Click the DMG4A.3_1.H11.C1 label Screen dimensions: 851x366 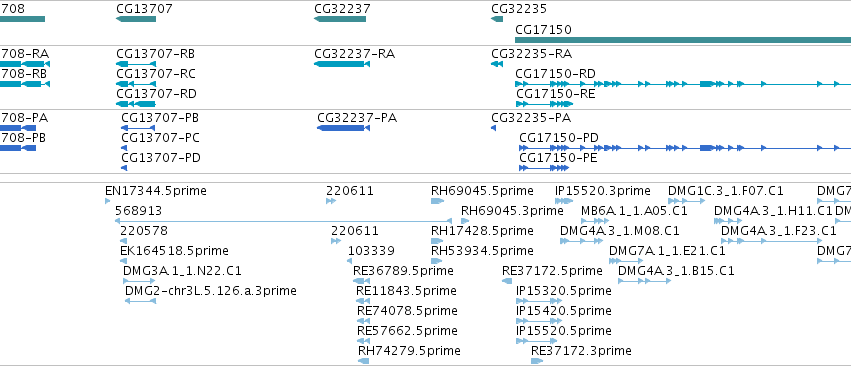[773, 211]
